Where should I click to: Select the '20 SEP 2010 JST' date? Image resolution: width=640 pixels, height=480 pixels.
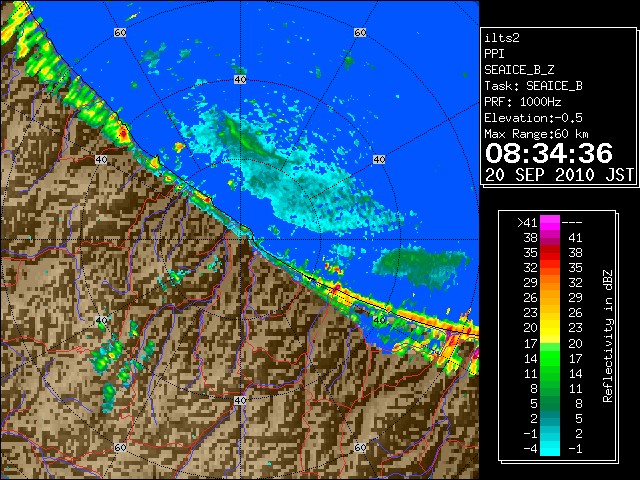pos(559,175)
